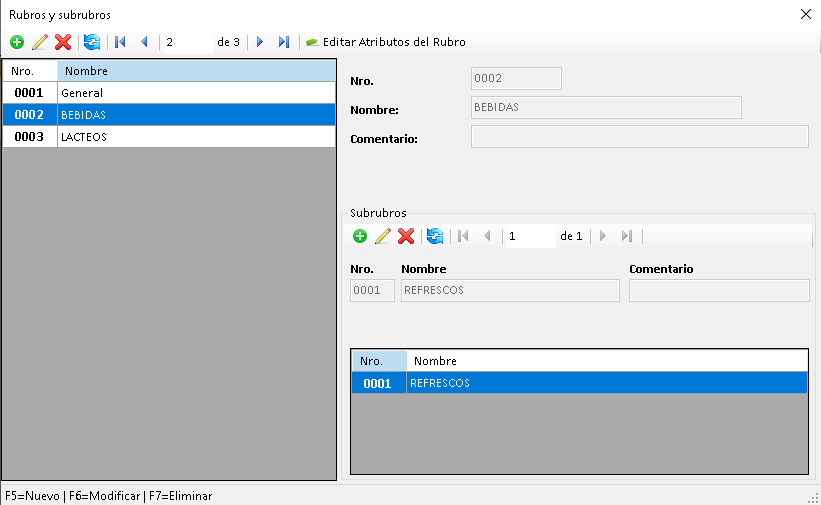The height and width of the screenshot is (505, 821).
Task: Edit the subrubro with pencil icon
Action: [383, 236]
